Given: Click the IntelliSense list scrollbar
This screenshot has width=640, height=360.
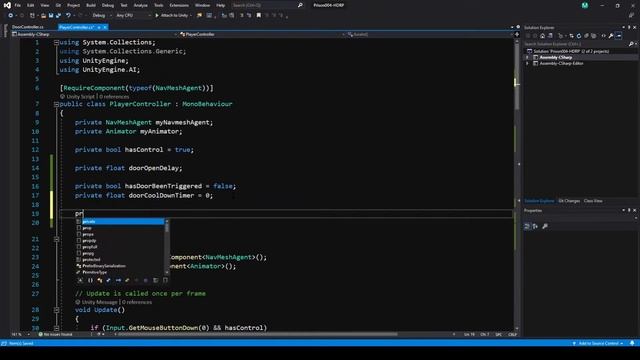Looking at the screenshot, I should pyautogui.click(x=167, y=247).
